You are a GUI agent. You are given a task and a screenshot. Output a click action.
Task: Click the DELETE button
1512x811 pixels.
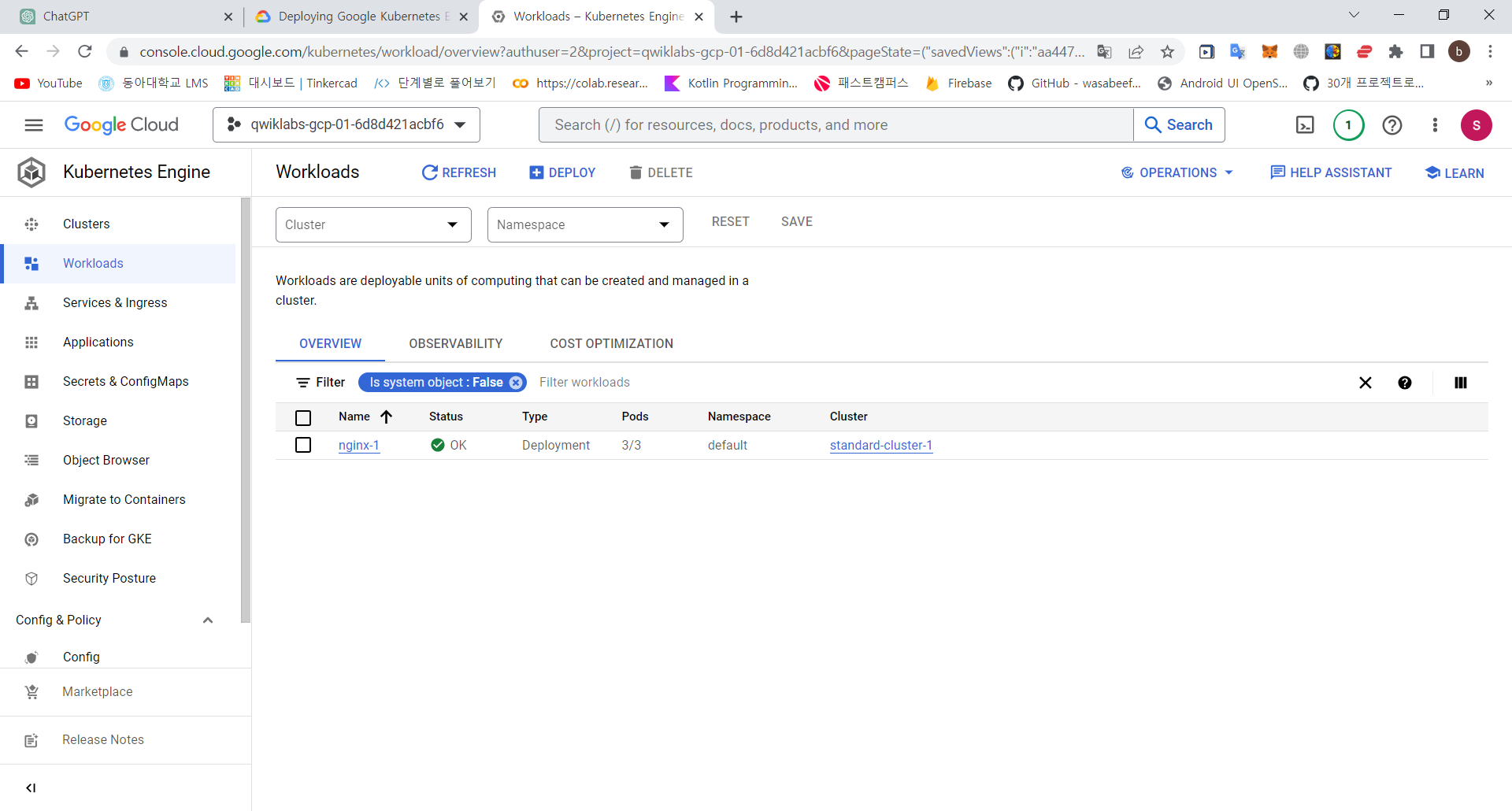661,172
